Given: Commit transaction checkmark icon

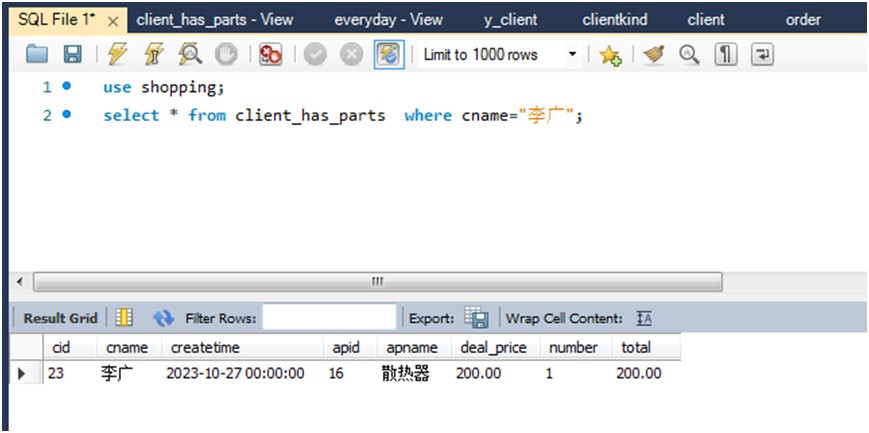Looking at the screenshot, I should click(x=315, y=54).
